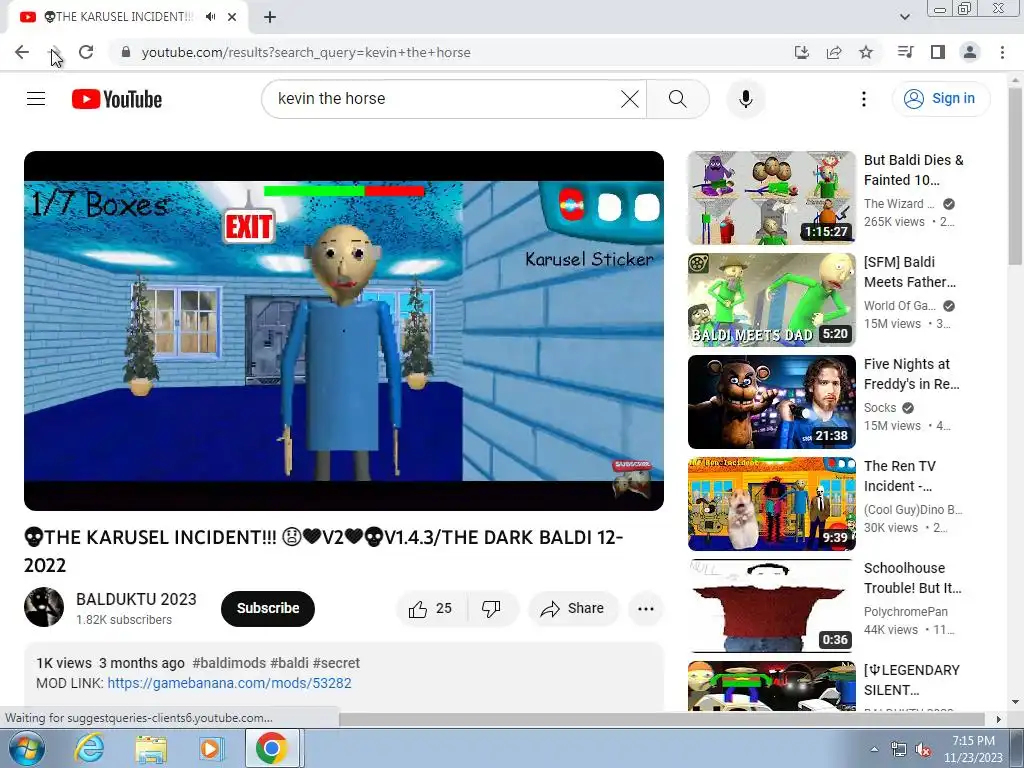Open BALDUKTU 2023 channel name

[136, 599]
